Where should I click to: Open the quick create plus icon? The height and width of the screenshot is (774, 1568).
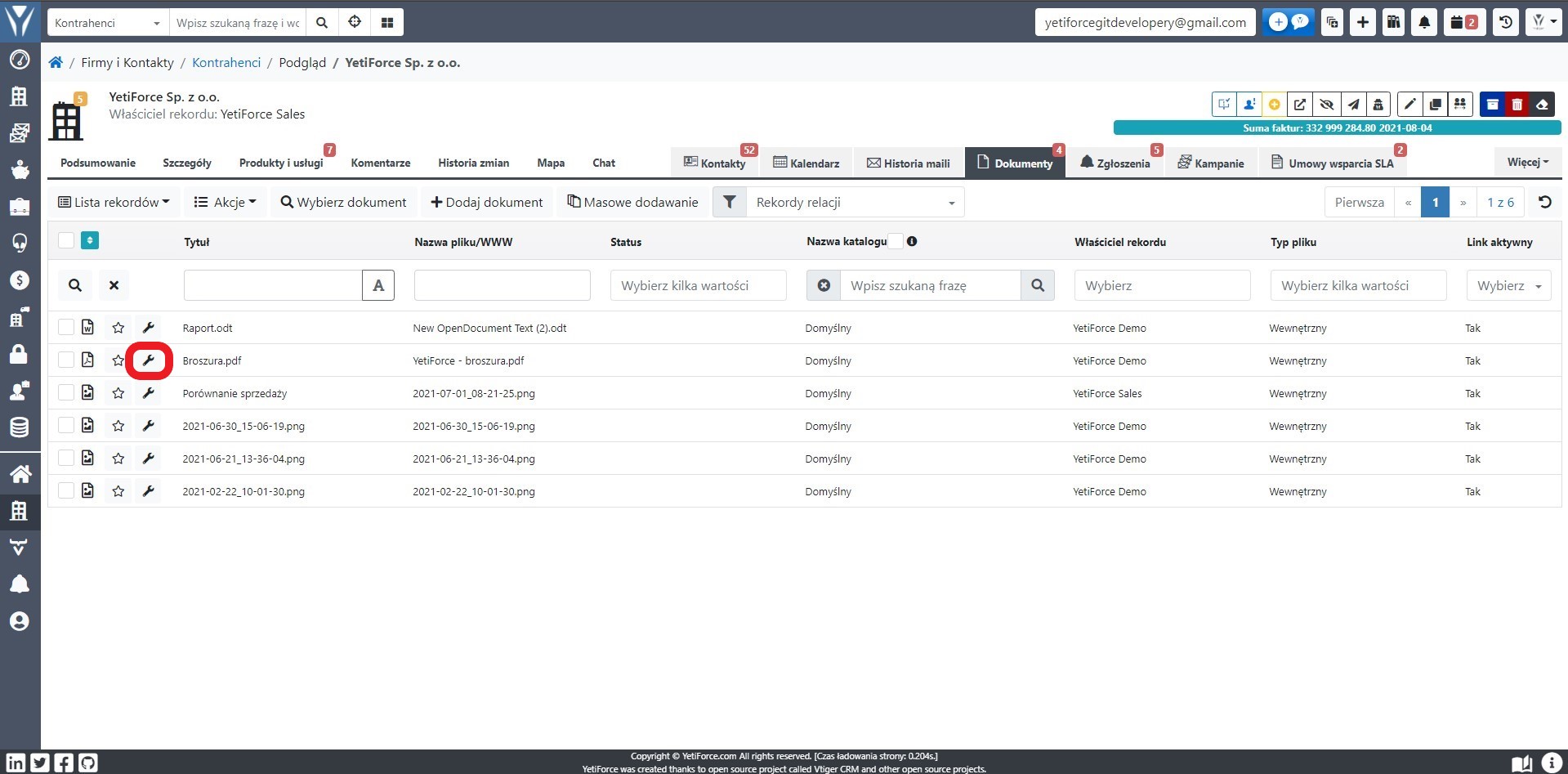click(x=1363, y=22)
